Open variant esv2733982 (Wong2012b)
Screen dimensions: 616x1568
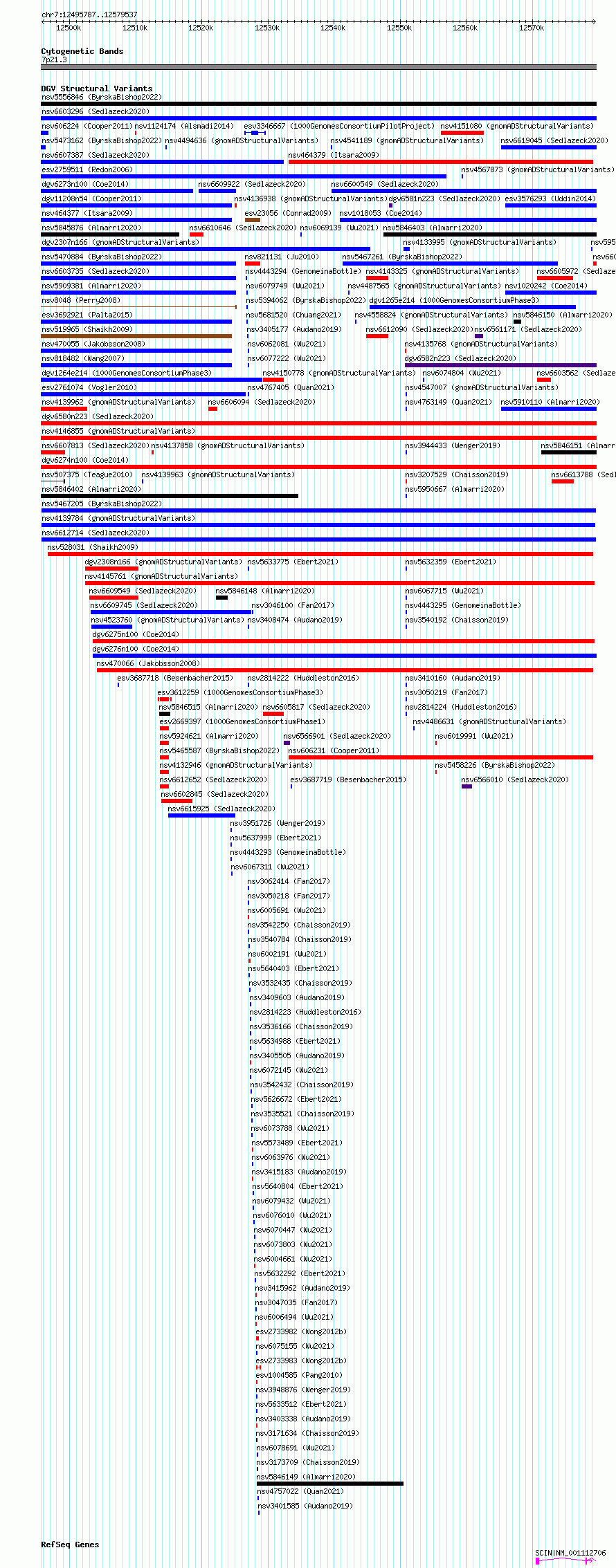(x=301, y=1332)
